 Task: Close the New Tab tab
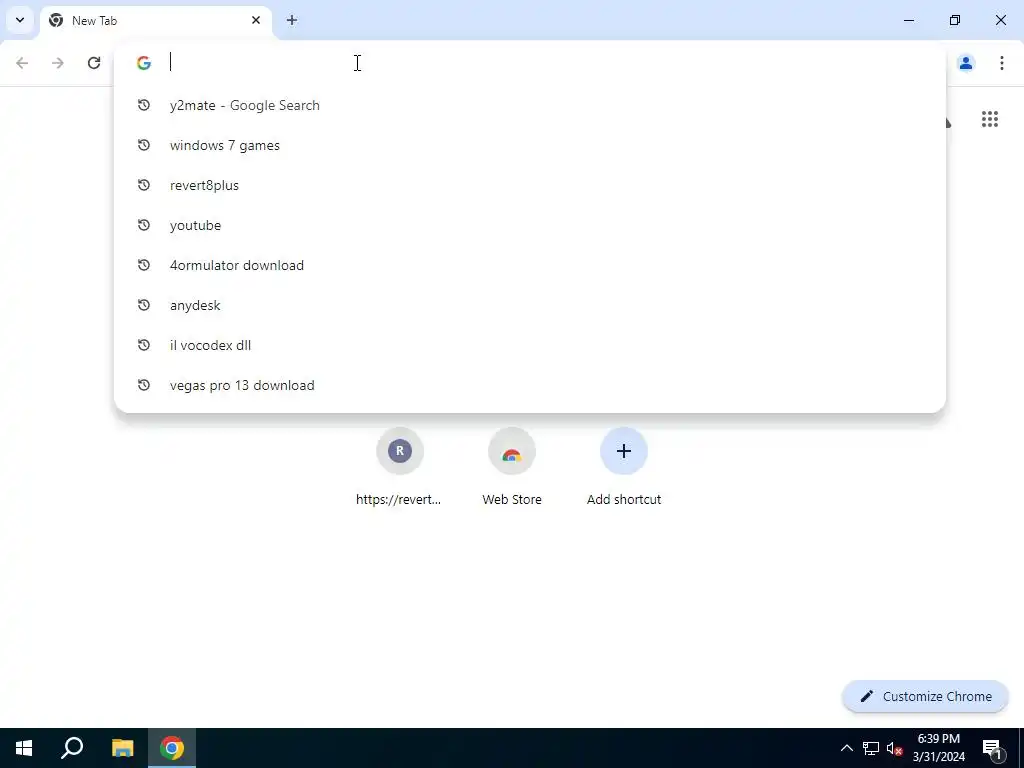[256, 20]
